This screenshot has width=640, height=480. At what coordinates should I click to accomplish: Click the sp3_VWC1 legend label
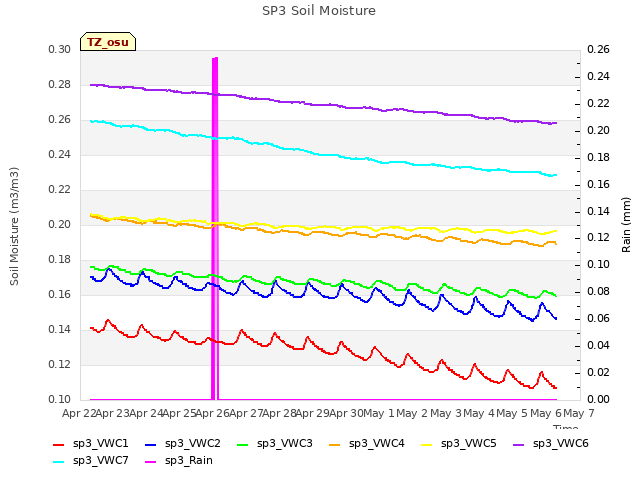tap(100, 443)
